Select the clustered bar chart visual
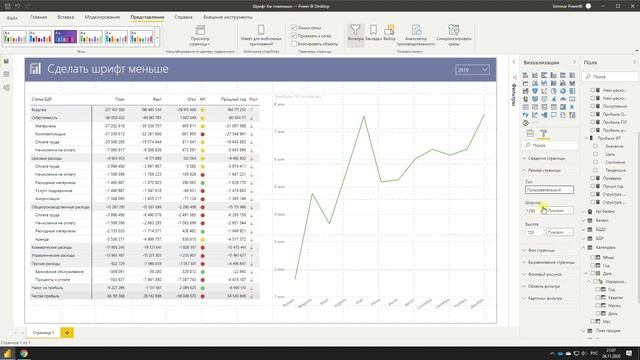 click(544, 75)
